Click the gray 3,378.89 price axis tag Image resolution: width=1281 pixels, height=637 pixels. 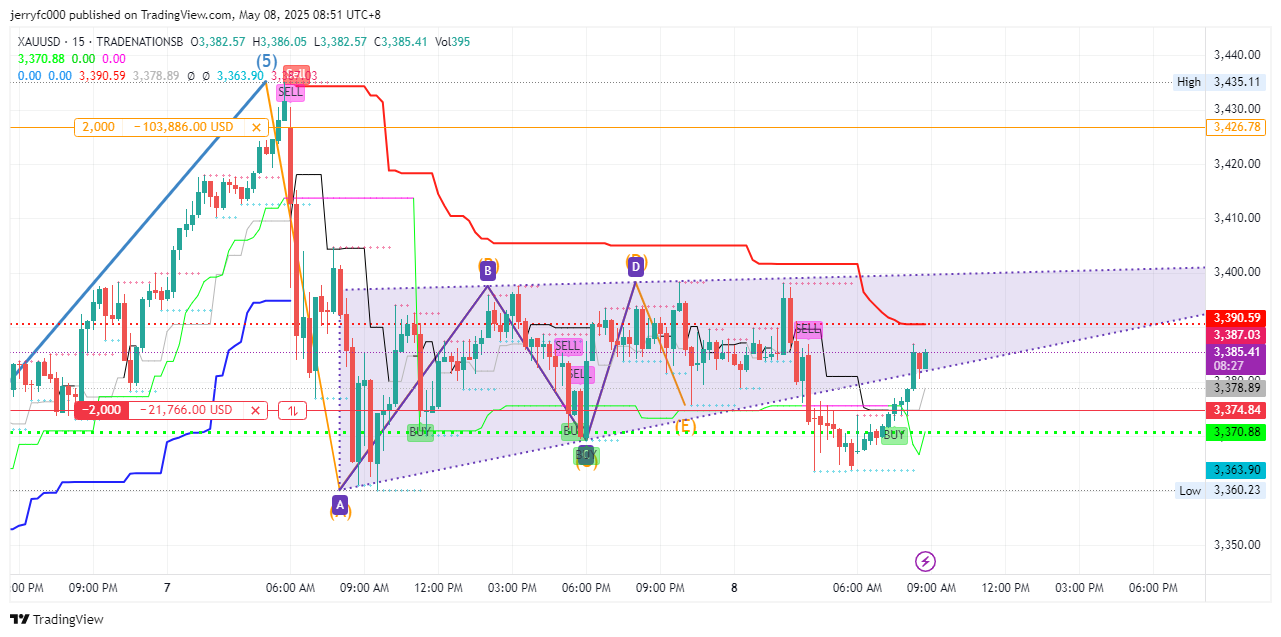[1236, 387]
